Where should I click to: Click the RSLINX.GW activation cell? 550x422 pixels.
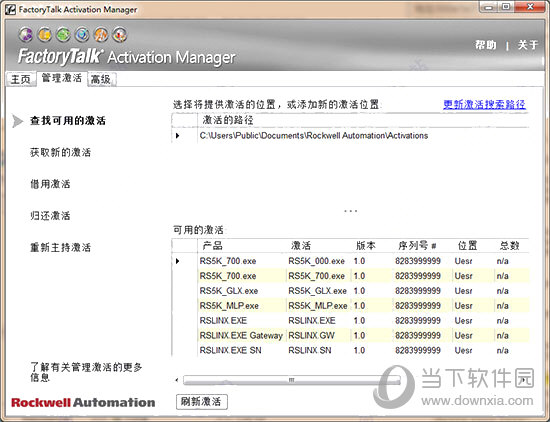click(311, 336)
